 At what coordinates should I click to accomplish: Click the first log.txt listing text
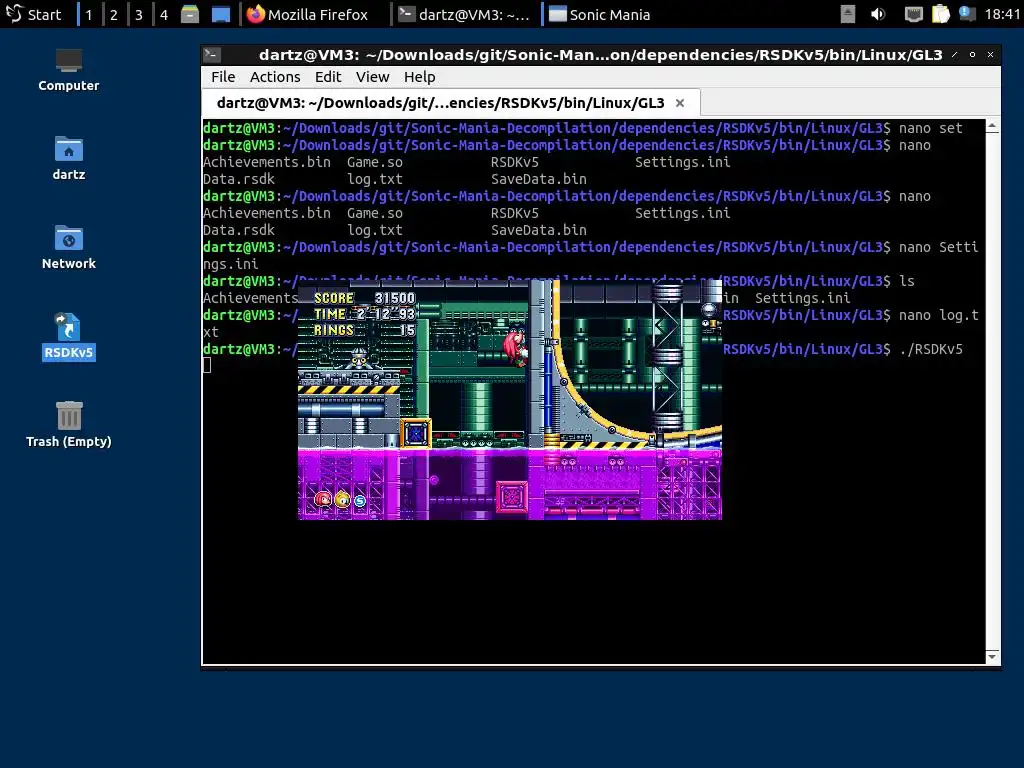pos(375,179)
